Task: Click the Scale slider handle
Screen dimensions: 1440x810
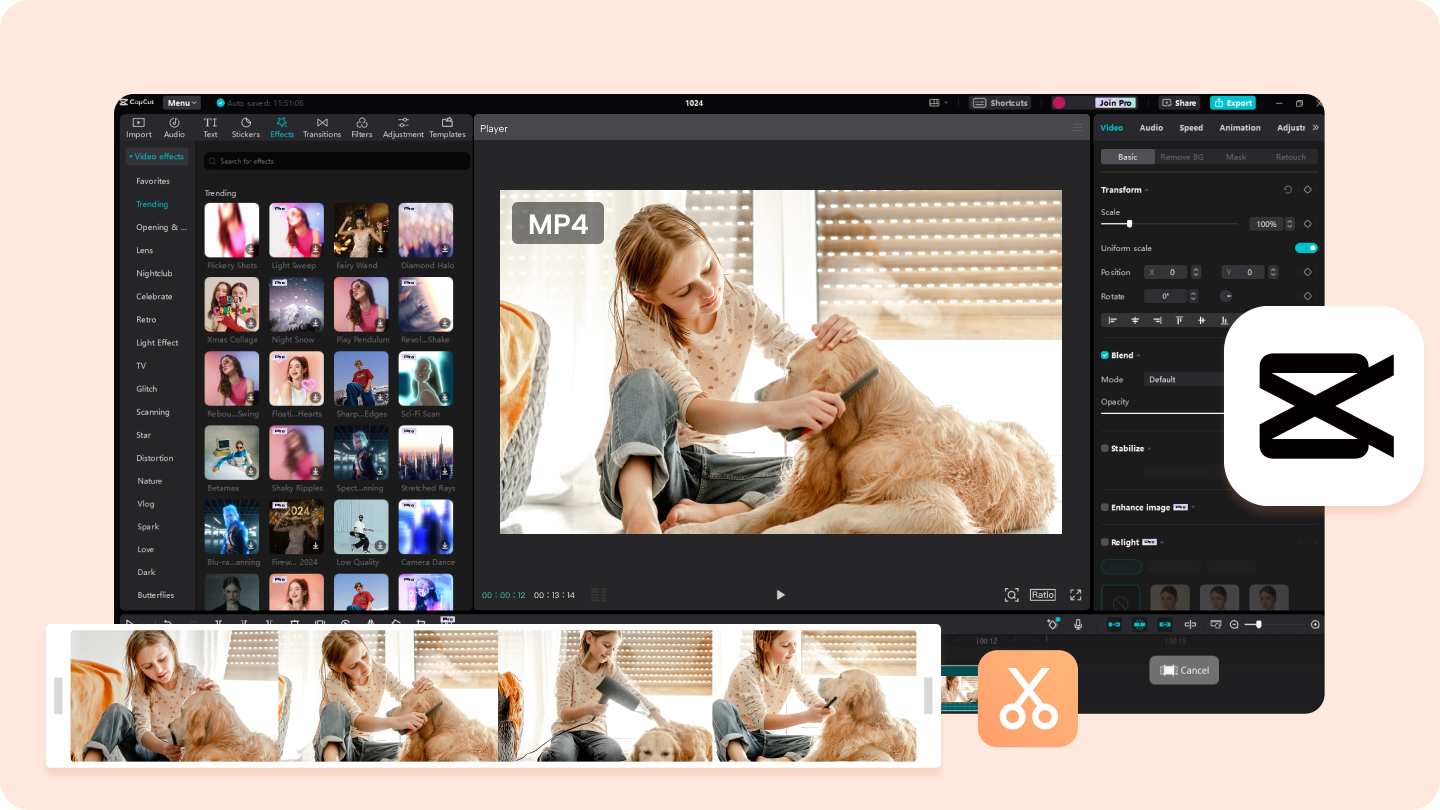Action: coord(1129,224)
